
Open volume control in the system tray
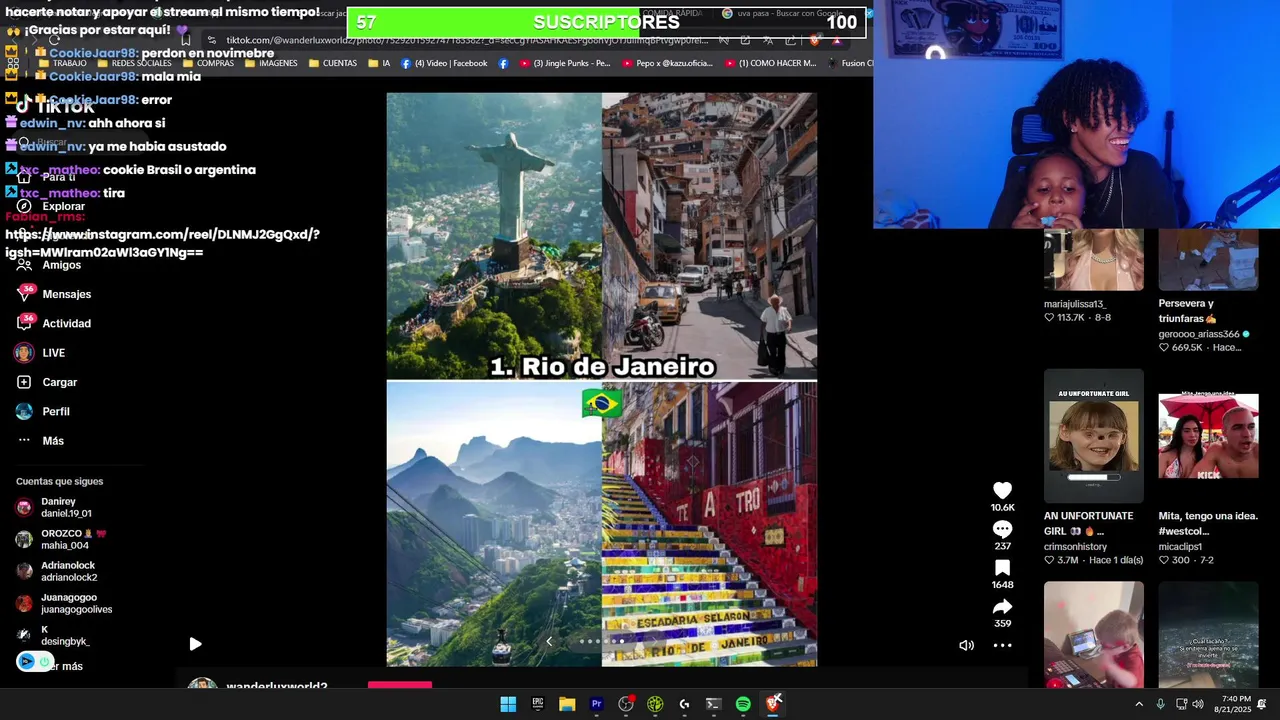click(x=1198, y=704)
